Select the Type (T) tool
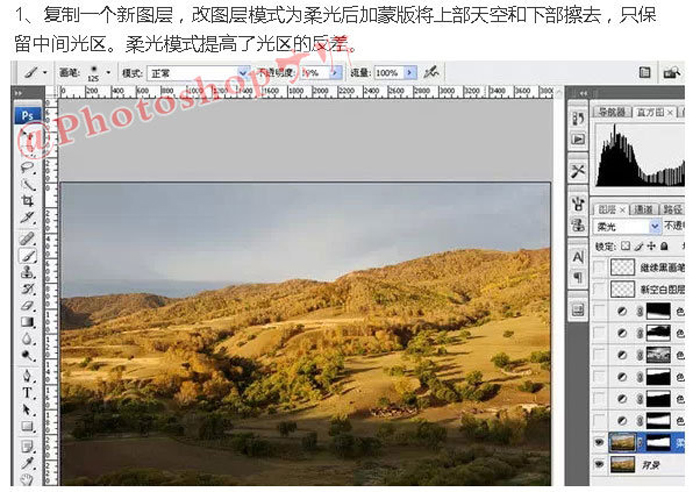The height and width of the screenshot is (492, 700). click(x=27, y=393)
